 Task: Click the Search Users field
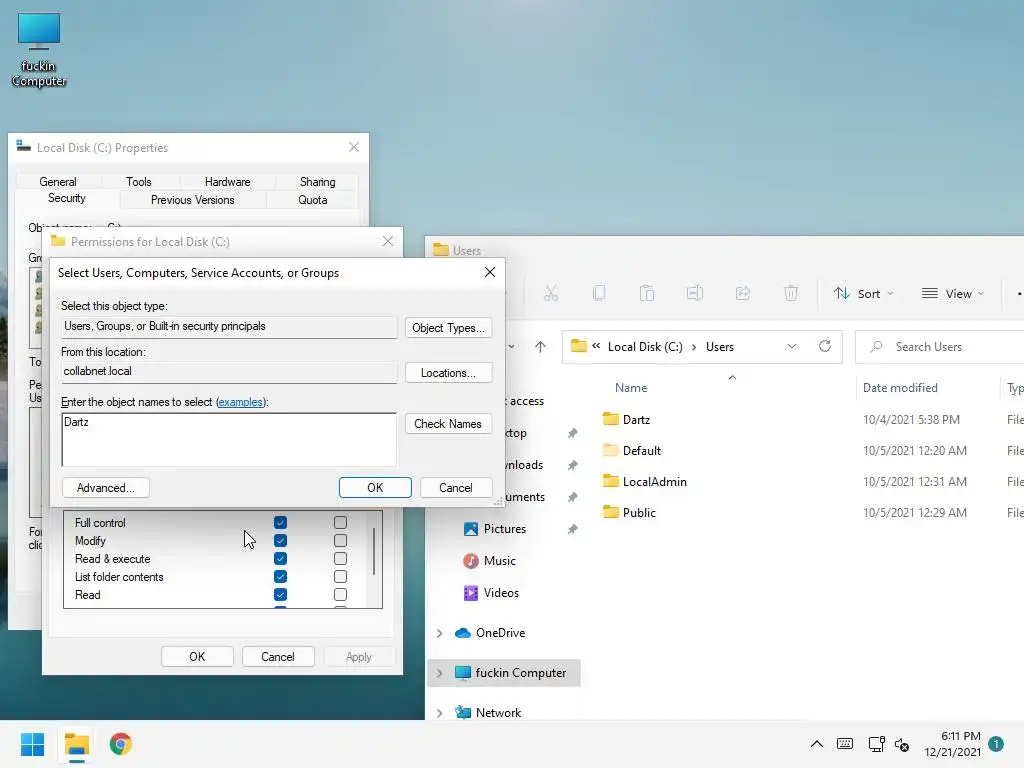940,347
